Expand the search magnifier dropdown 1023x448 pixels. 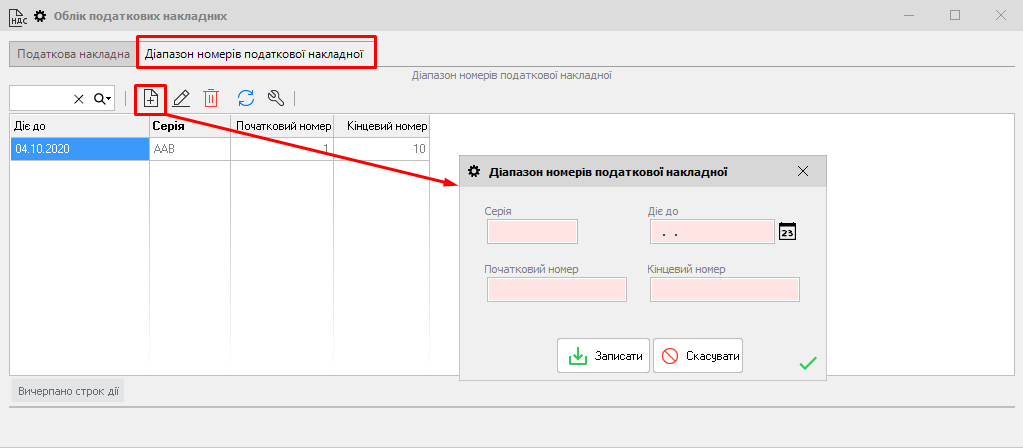[102, 99]
